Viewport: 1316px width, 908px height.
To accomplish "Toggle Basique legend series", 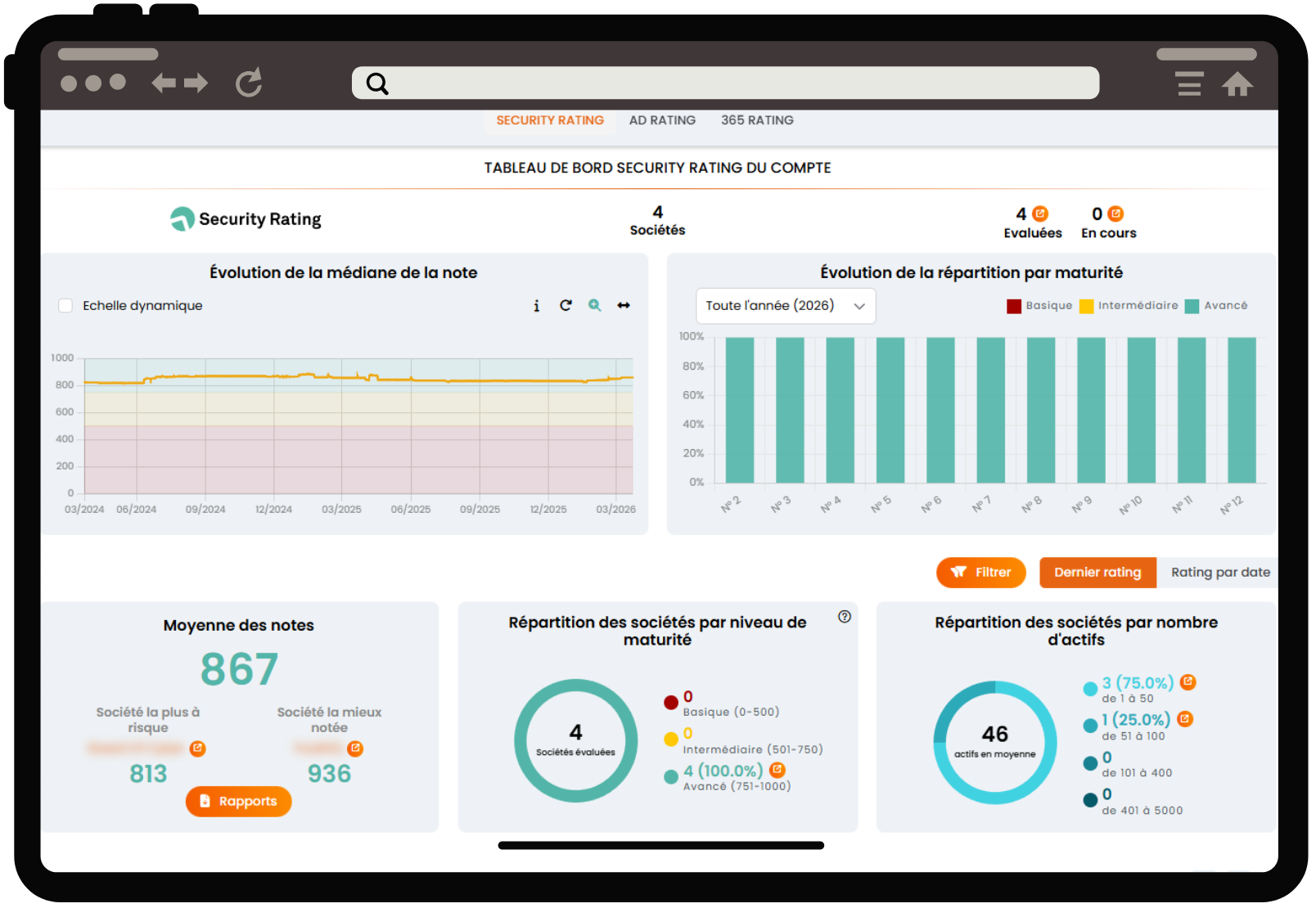I will (1039, 306).
